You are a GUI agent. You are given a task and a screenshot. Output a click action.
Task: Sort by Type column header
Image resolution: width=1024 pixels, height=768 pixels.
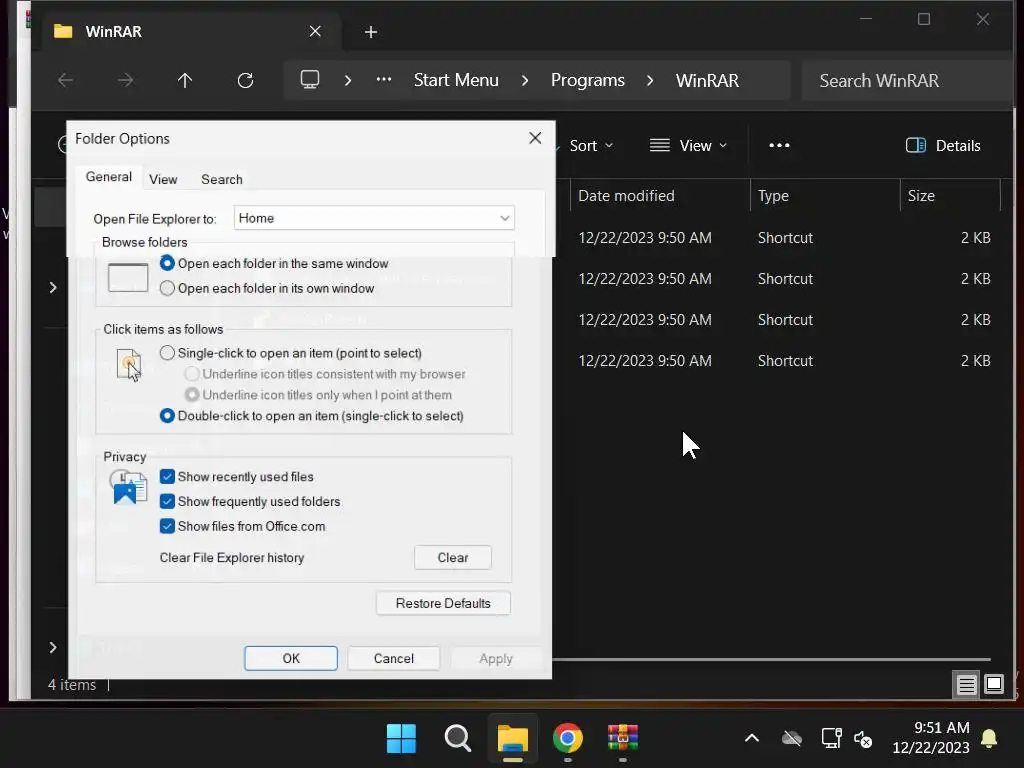825,195
